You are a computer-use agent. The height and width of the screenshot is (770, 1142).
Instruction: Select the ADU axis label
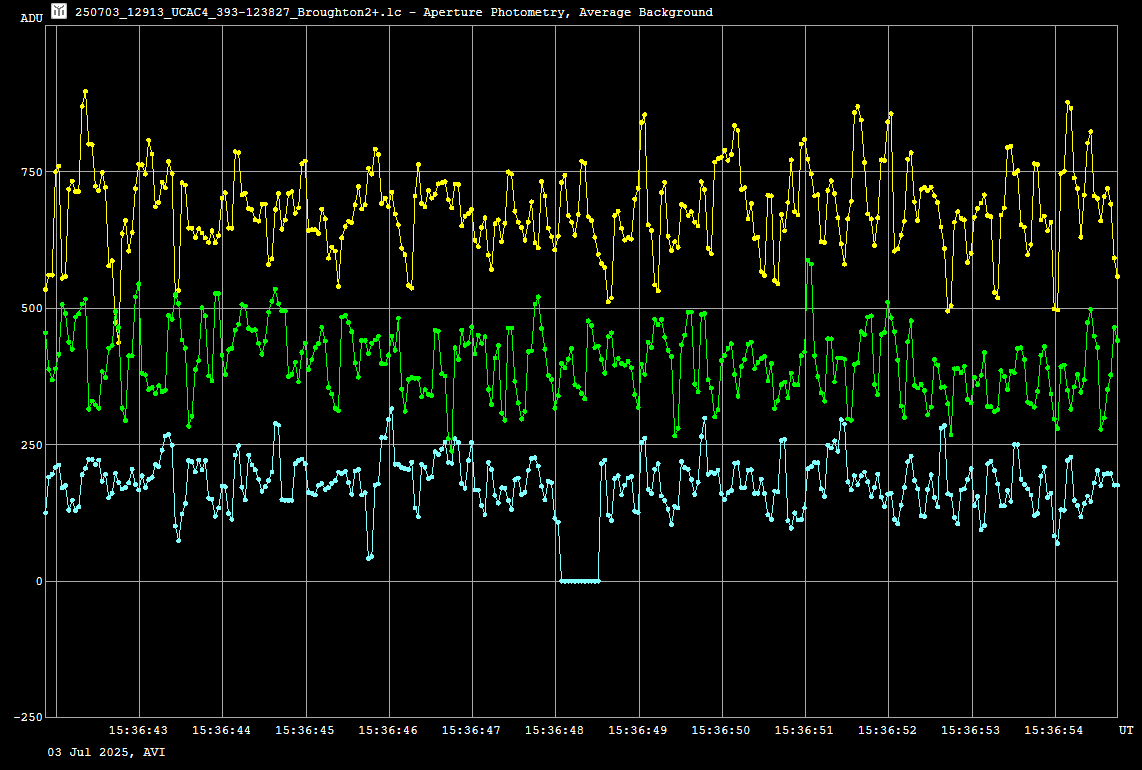pos(31,18)
